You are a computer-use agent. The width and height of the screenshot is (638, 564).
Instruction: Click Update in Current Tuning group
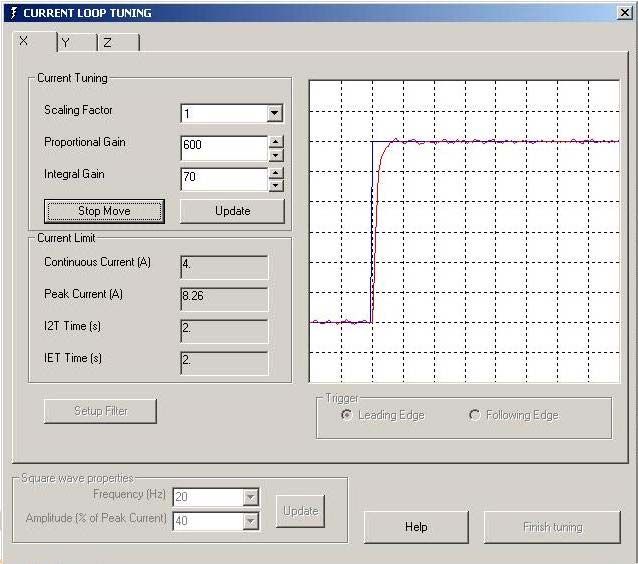click(232, 211)
